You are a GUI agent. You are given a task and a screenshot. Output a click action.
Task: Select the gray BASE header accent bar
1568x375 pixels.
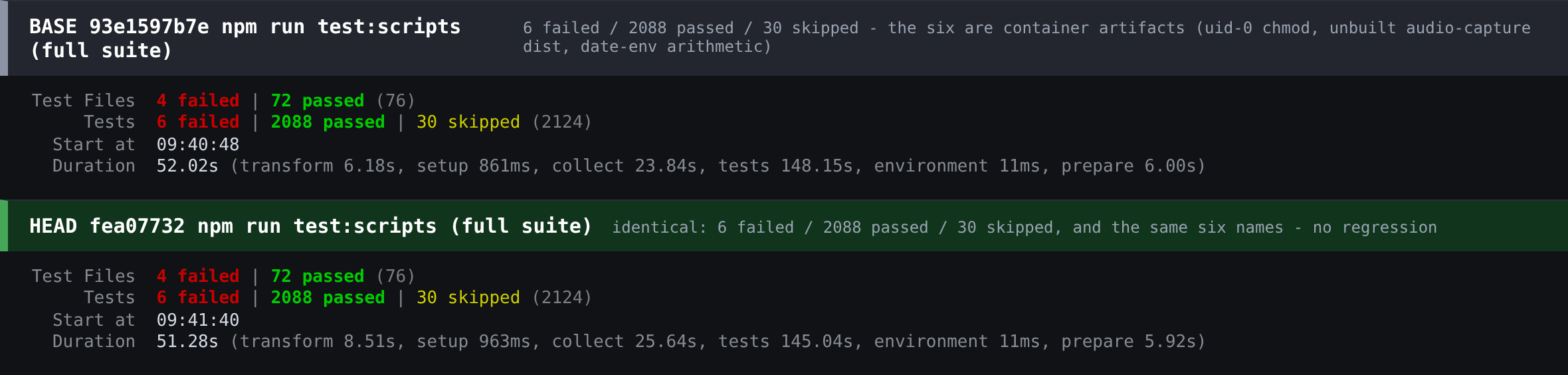pos(4,38)
